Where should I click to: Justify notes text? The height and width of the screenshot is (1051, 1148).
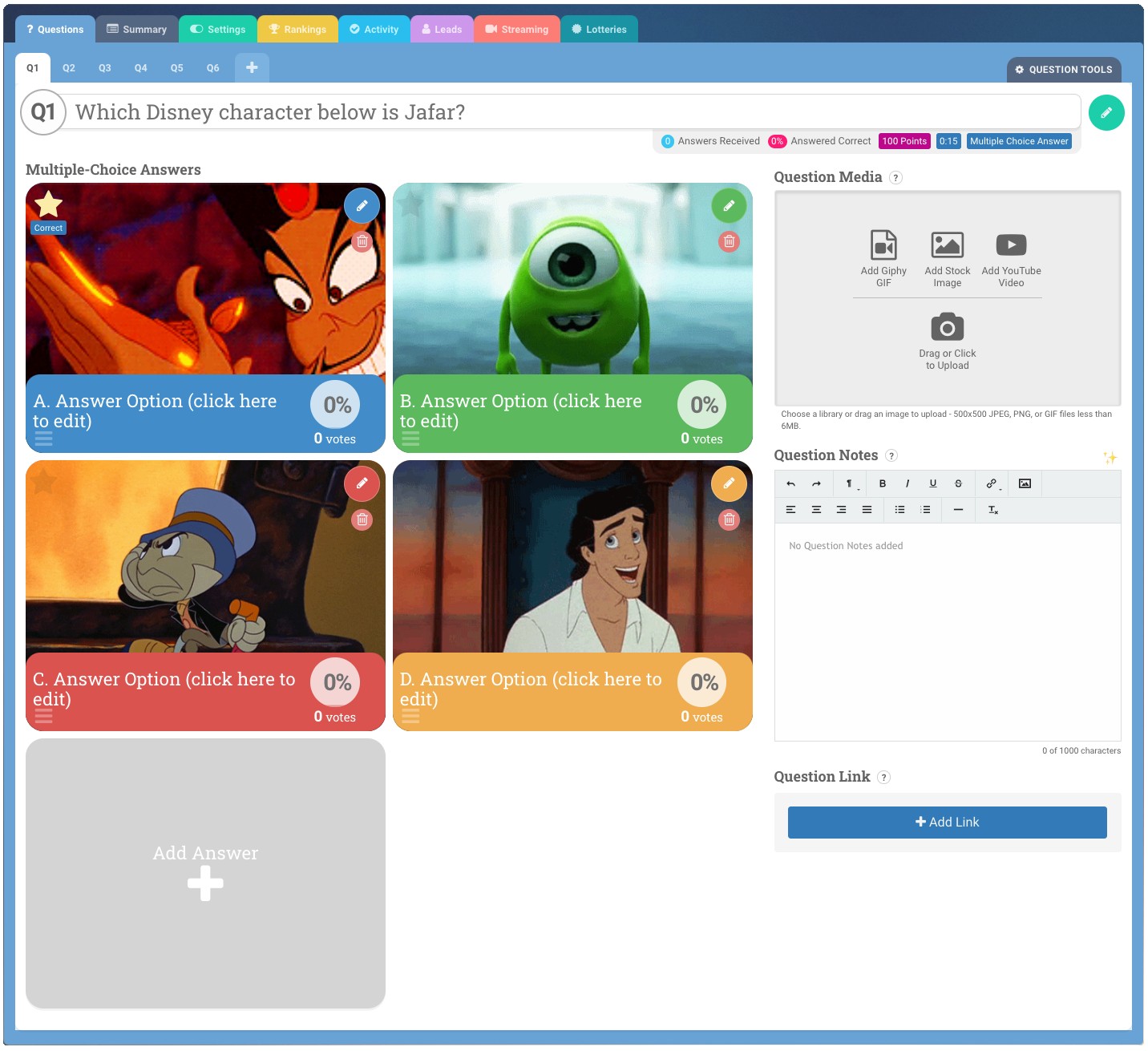pyautogui.click(x=867, y=510)
